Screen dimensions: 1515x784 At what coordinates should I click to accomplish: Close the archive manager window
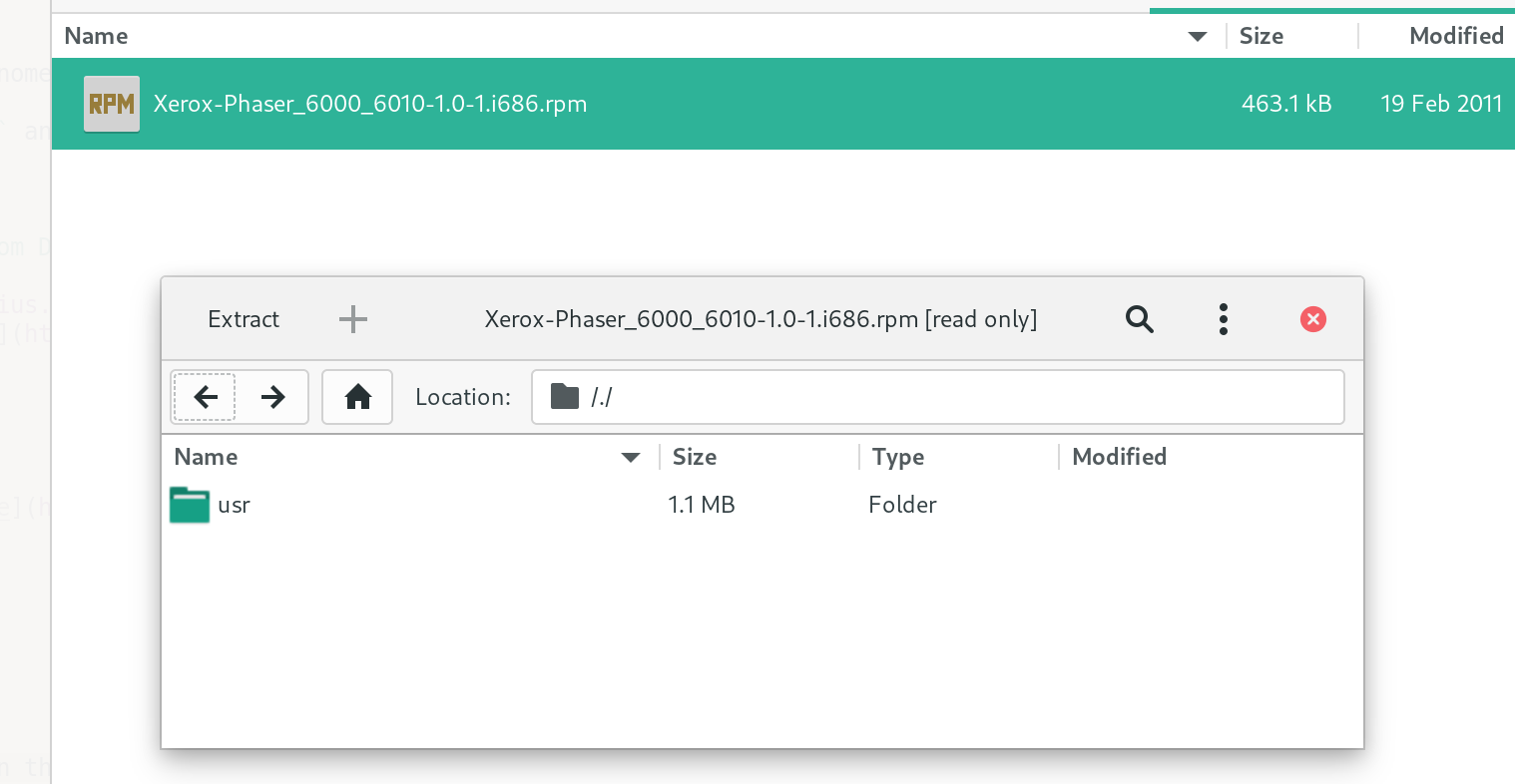tap(1313, 319)
